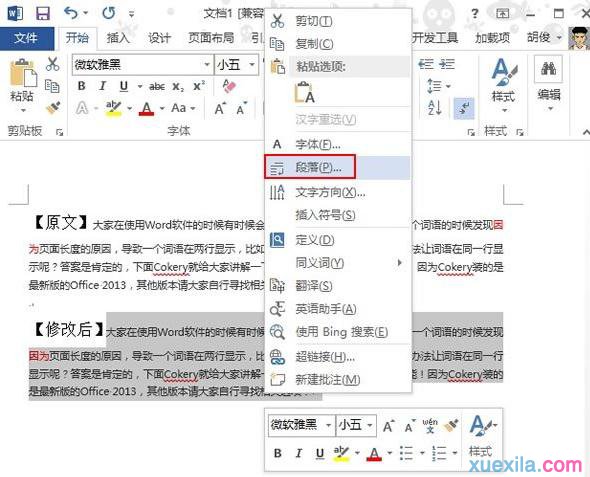Toggle superscript x² in the ribbon
Viewport: 590px width, 477px height.
(199, 86)
